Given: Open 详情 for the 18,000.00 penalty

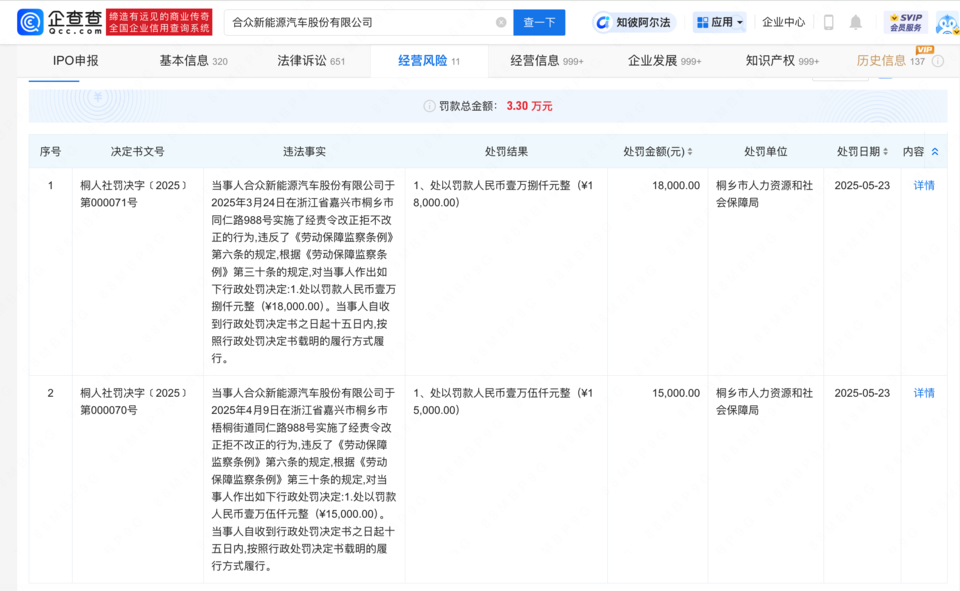Looking at the screenshot, I should pyautogui.click(x=924, y=185).
